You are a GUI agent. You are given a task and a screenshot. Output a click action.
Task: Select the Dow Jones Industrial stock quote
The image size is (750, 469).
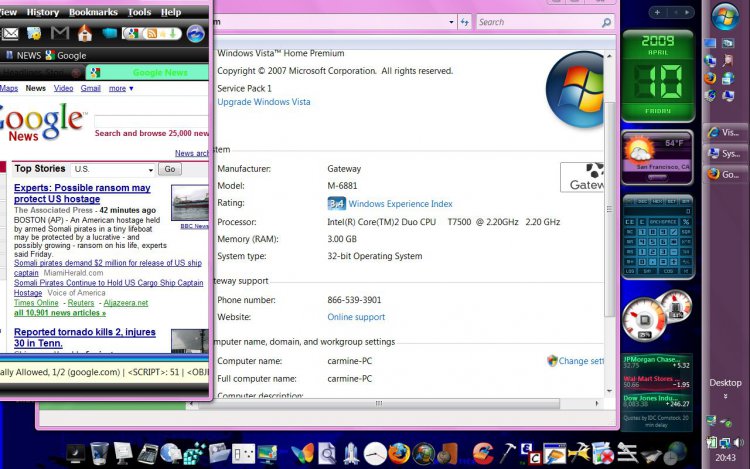657,401
